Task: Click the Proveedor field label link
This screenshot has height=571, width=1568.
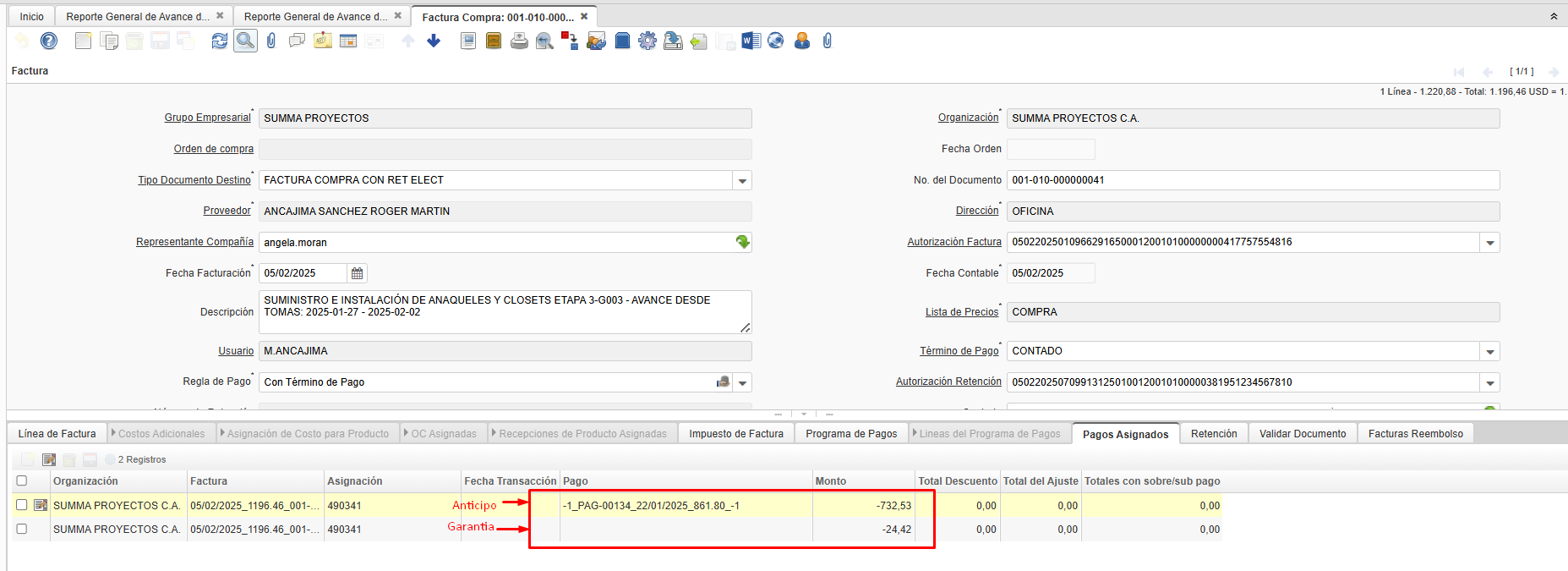Action: (x=227, y=211)
